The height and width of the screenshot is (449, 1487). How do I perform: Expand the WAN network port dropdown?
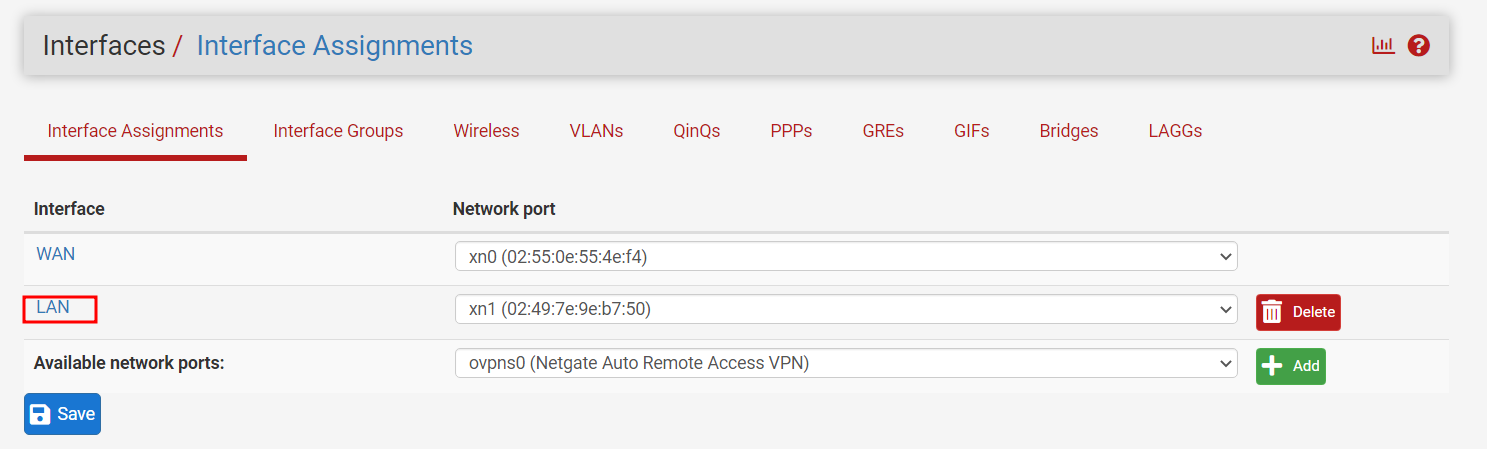pos(846,257)
